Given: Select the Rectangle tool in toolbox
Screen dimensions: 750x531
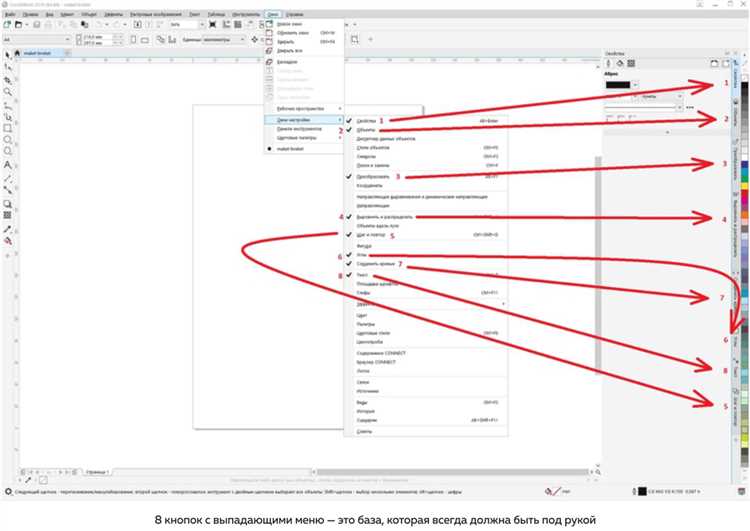Looking at the screenshot, I should coord(8,128).
